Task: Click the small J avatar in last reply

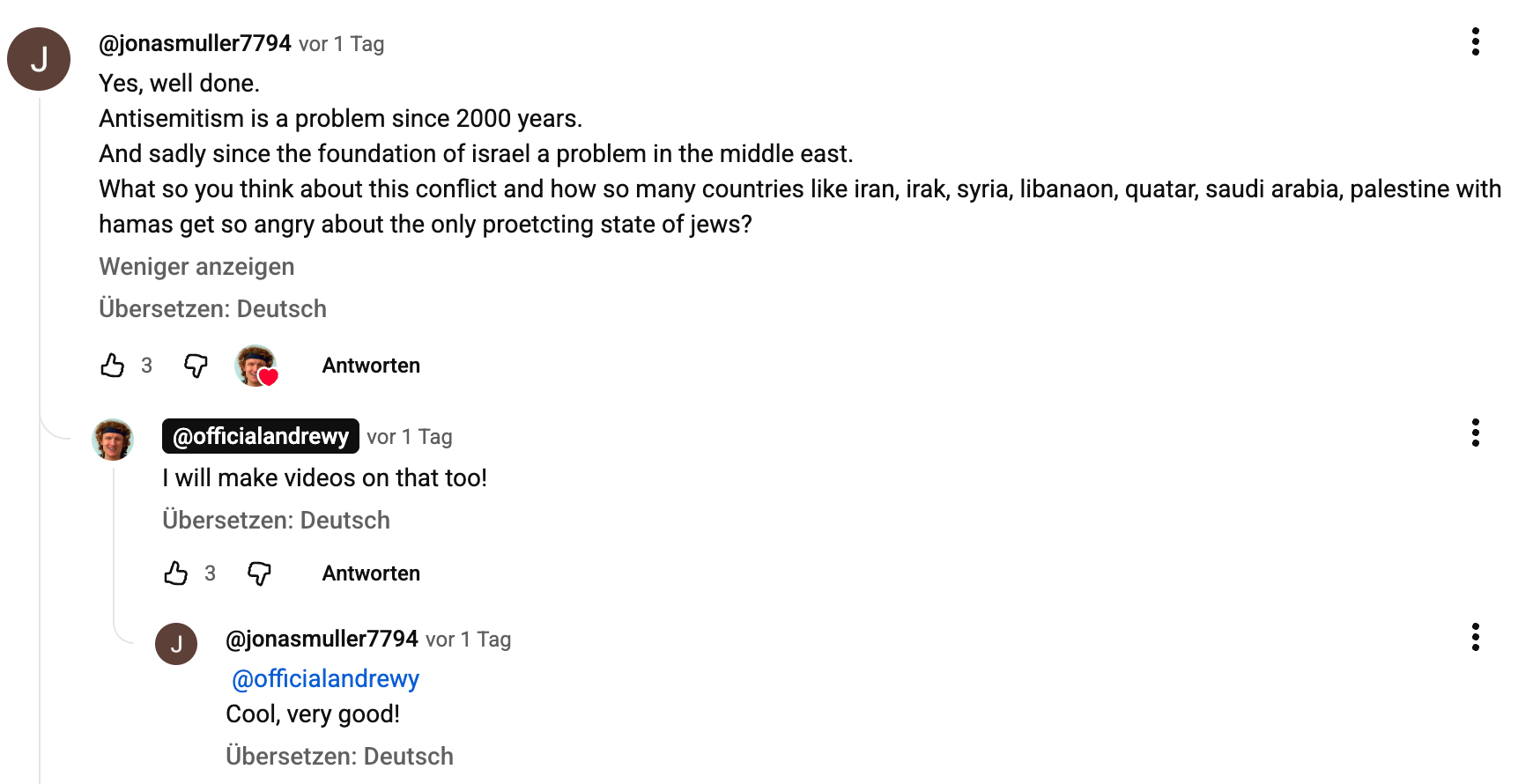Action: click(x=176, y=644)
